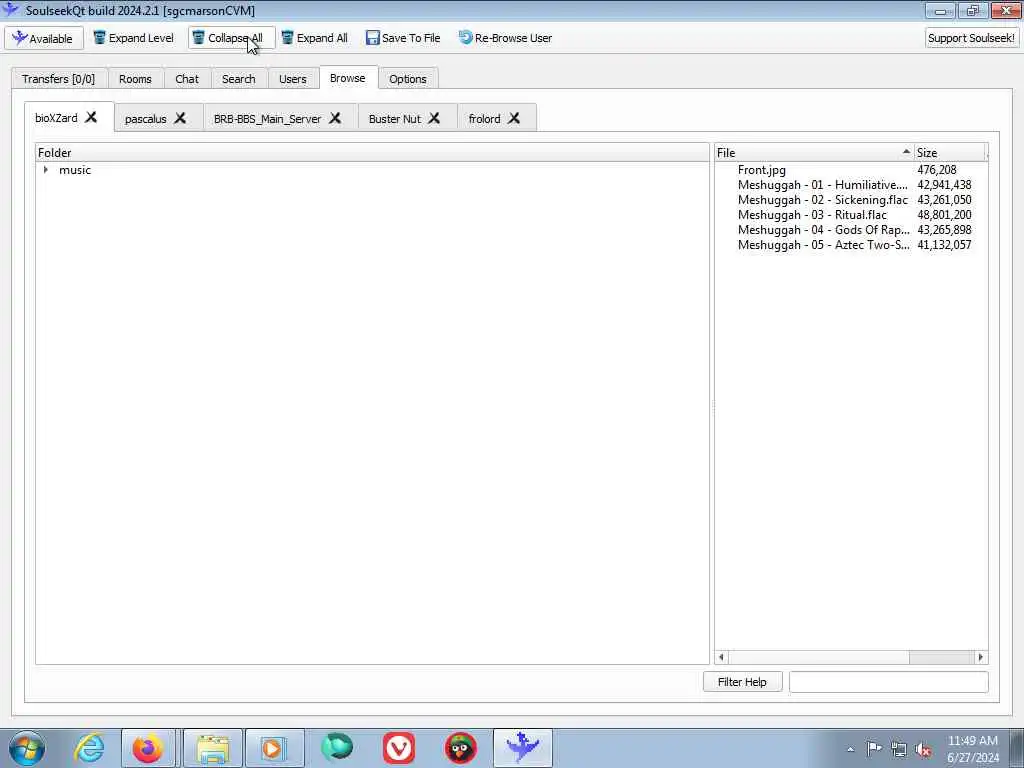Launch Internet Explorer from the taskbar

[89, 748]
